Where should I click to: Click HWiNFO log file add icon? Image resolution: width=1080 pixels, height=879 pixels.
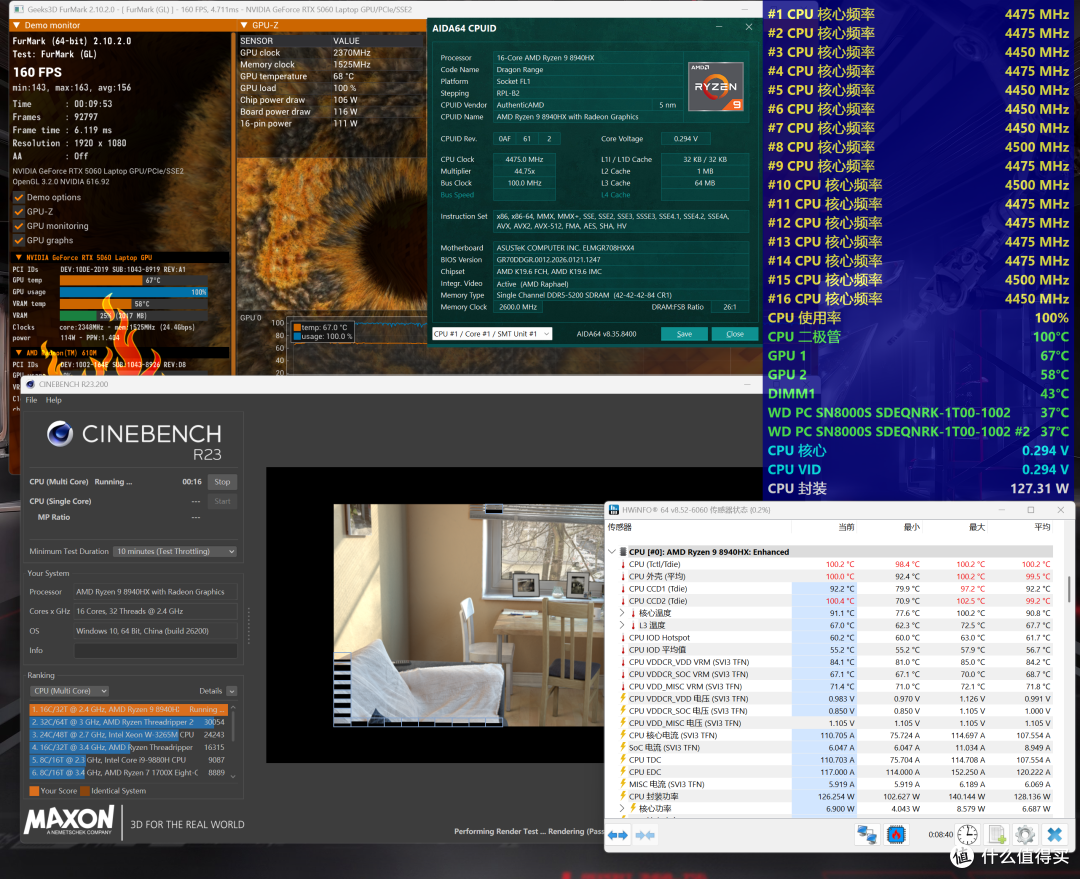pyautogui.click(x=997, y=835)
